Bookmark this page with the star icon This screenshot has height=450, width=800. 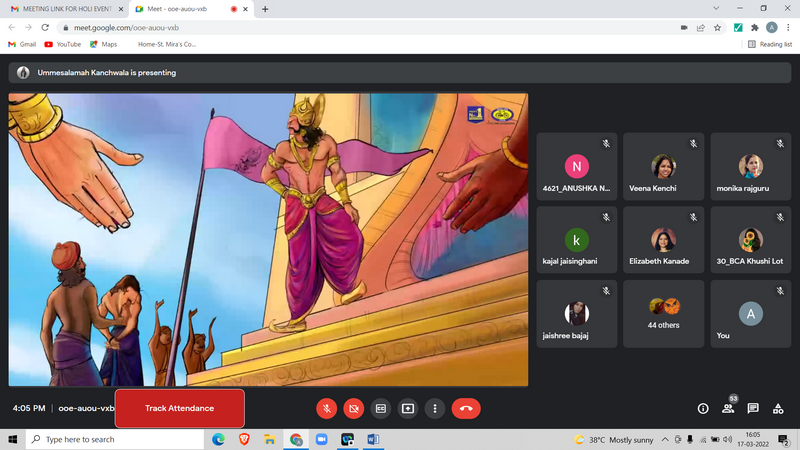tap(717, 28)
